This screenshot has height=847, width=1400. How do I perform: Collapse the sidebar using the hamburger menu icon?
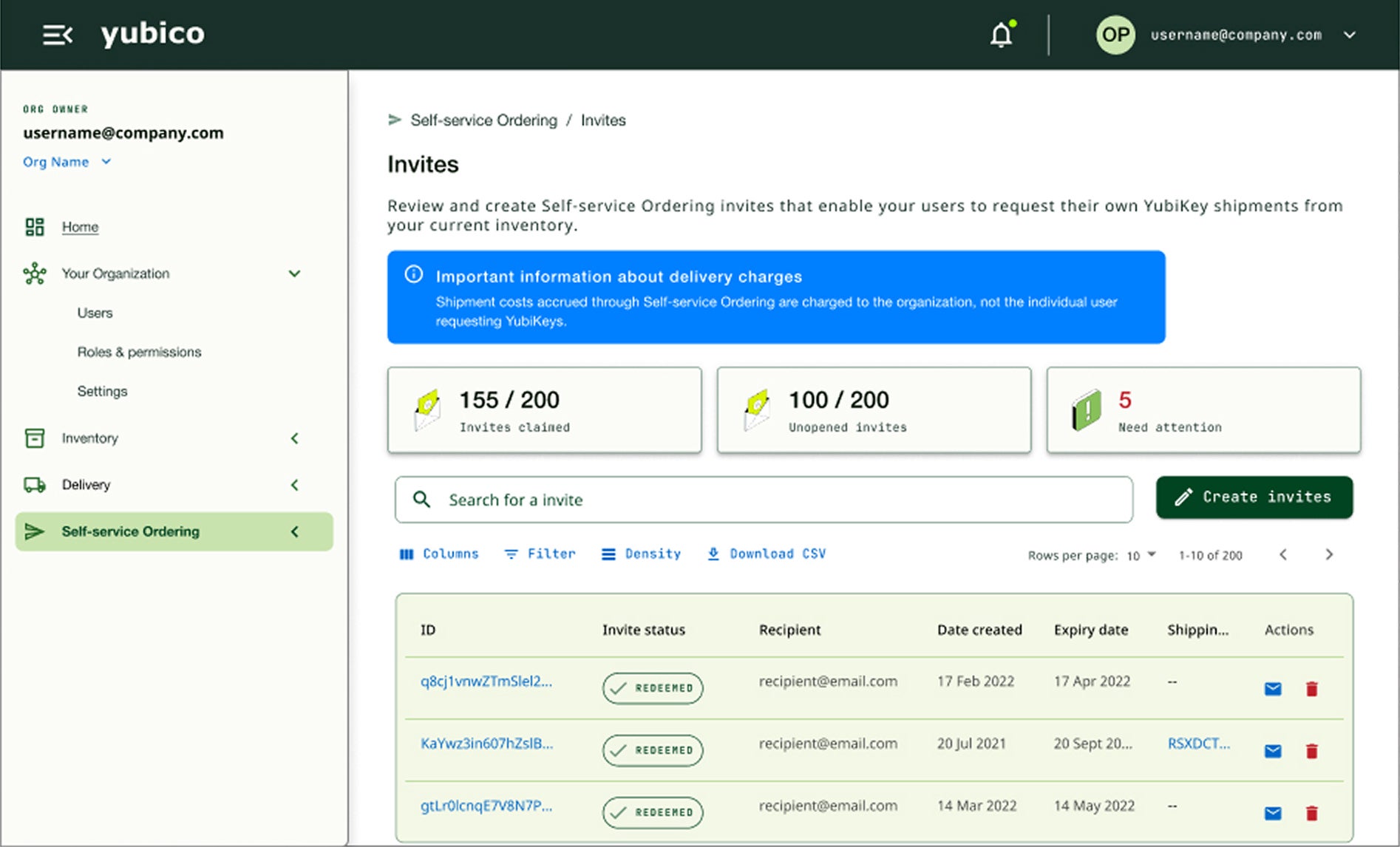(57, 35)
